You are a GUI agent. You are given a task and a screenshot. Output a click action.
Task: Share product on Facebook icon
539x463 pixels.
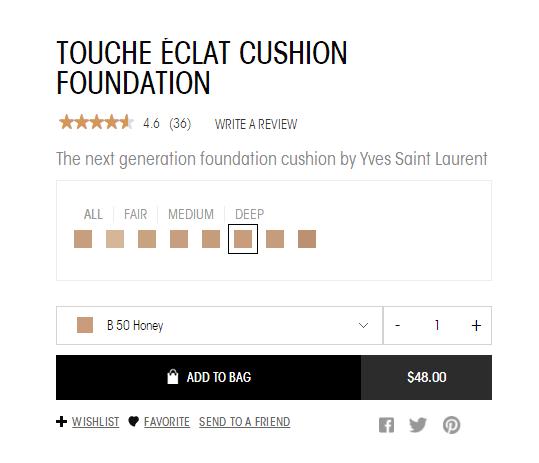(386, 425)
